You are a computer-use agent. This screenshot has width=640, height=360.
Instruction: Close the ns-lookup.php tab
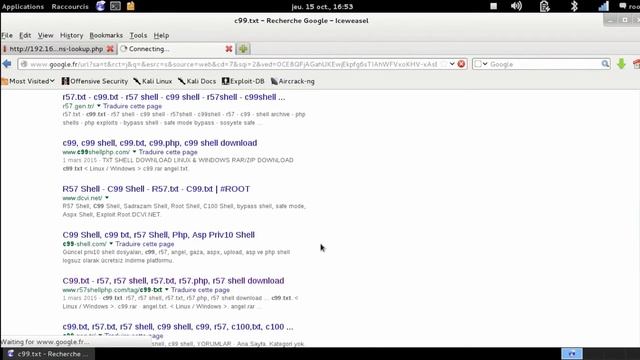[110, 49]
